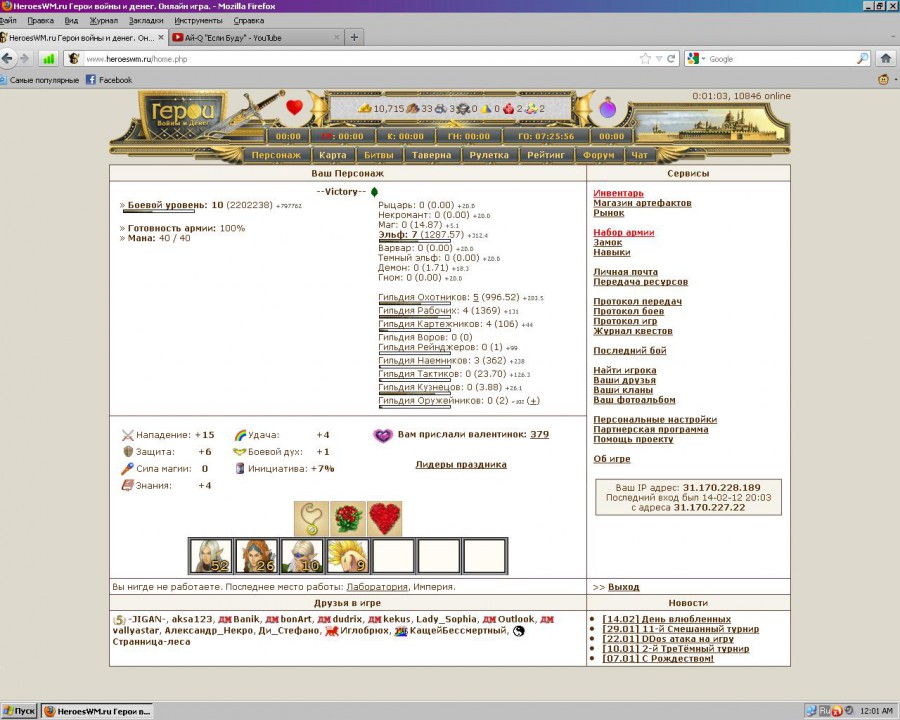
Task: Click the Firefox home button
Action: pyautogui.click(x=884, y=59)
